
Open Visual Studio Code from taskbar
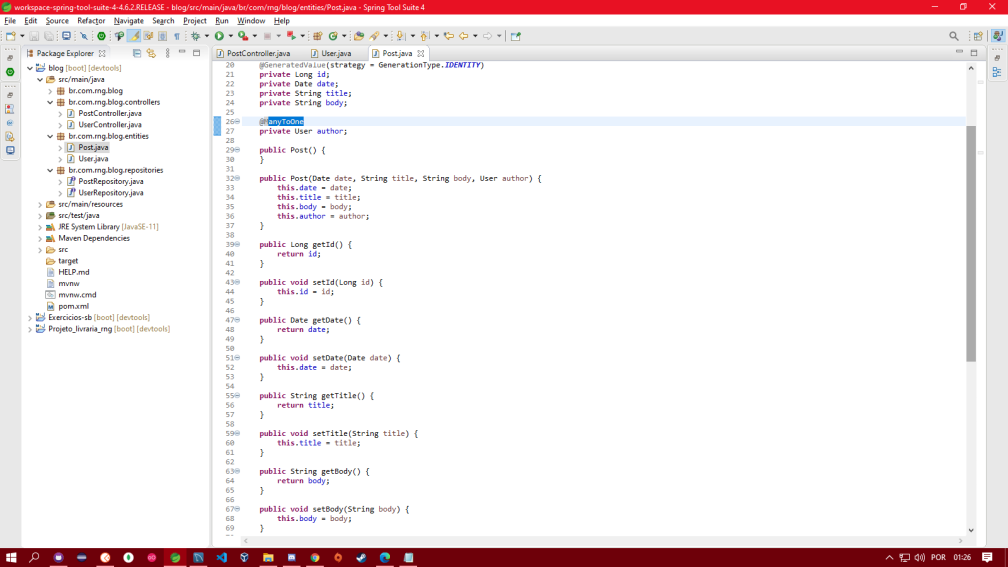[221, 557]
